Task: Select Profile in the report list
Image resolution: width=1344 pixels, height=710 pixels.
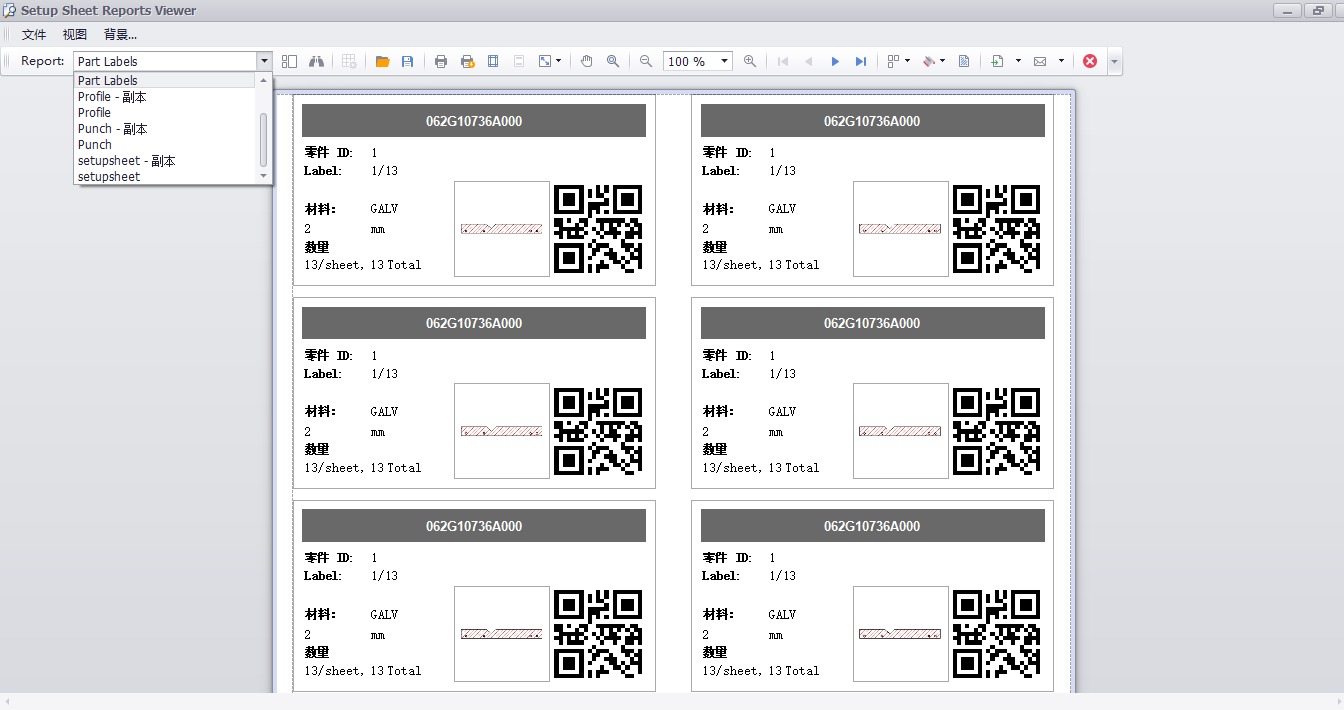Action: pyautogui.click(x=166, y=113)
